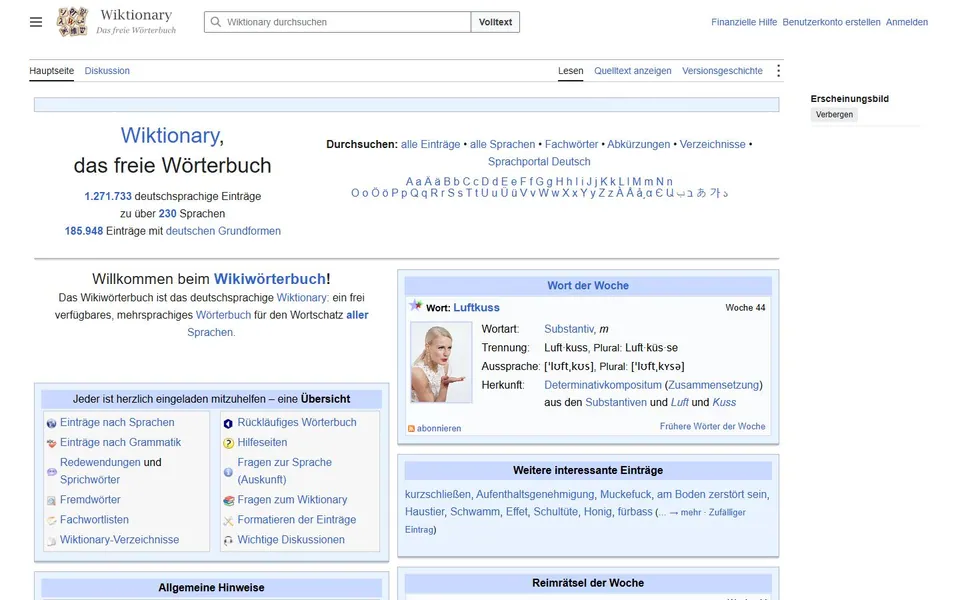
Task: Click the question mark icon beside Hilfeseiten
Action: [x=228, y=443]
